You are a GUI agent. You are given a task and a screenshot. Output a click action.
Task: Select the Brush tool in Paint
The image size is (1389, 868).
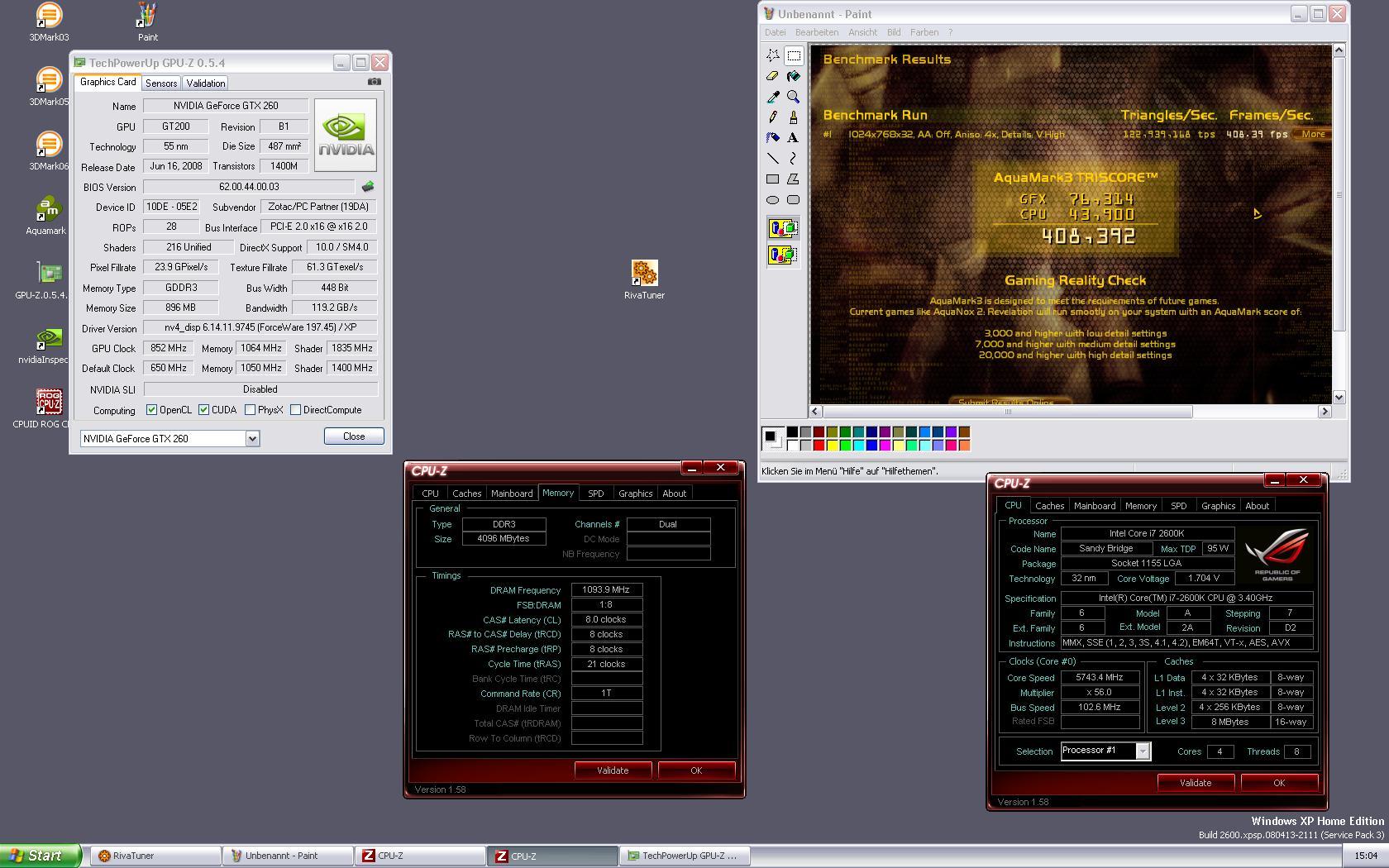(x=794, y=117)
